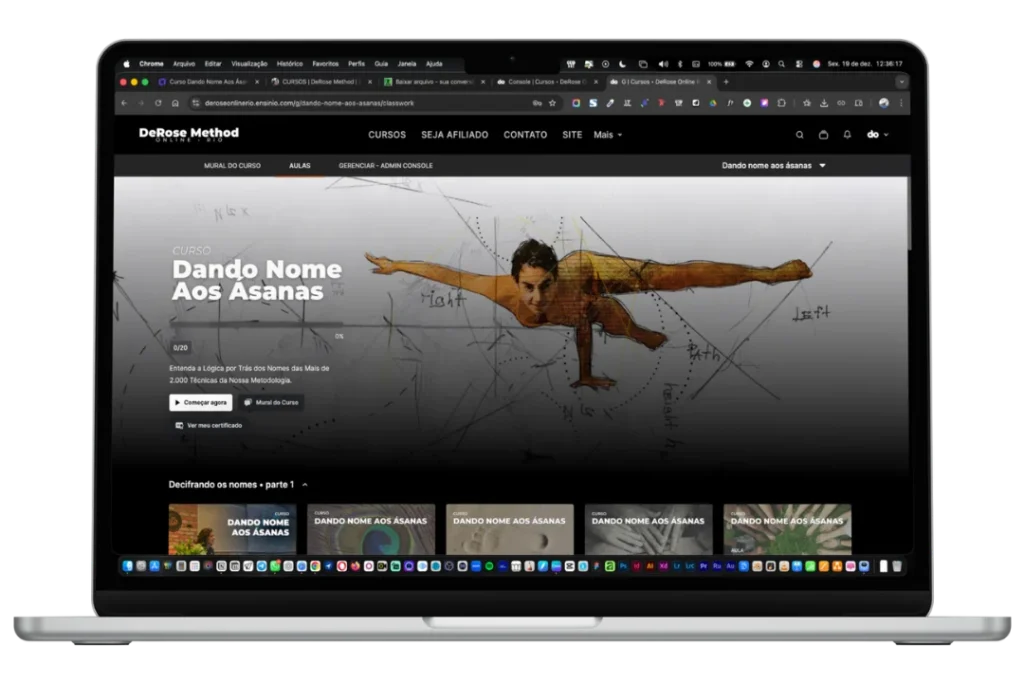
Task: Open the Histórico menu
Action: pos(289,64)
